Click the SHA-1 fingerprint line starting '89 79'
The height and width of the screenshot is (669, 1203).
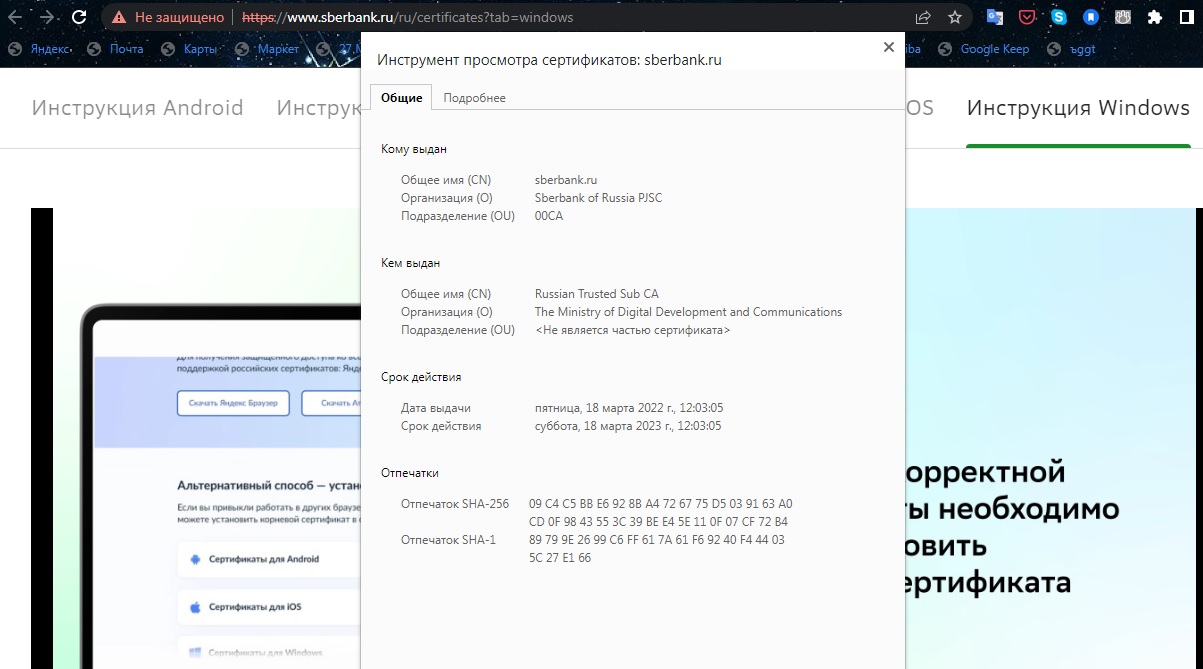click(x=657, y=540)
